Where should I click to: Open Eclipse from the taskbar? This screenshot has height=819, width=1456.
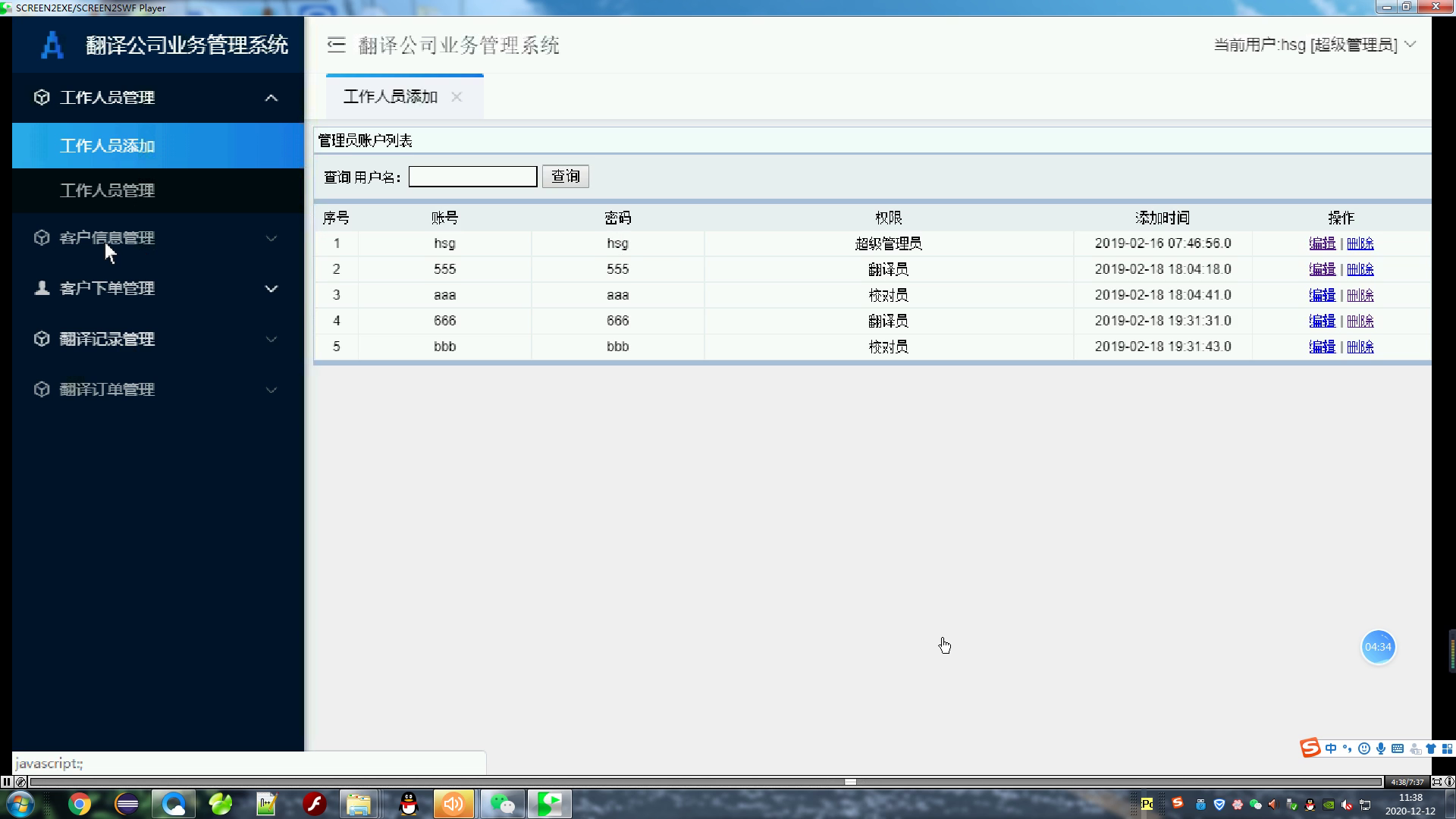click(127, 804)
